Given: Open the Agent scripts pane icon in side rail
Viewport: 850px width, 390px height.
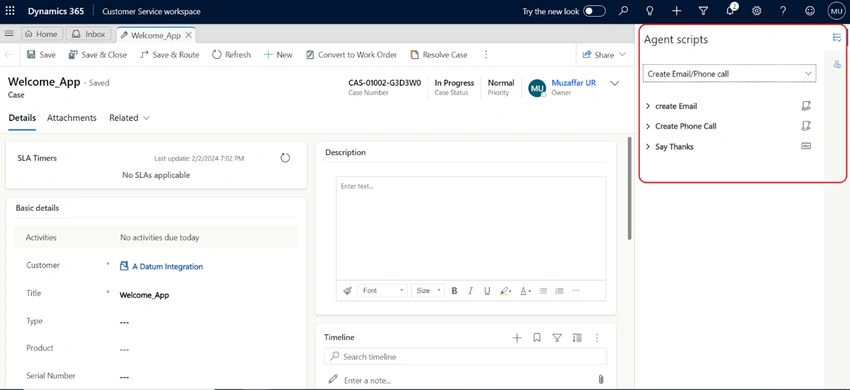Looking at the screenshot, I should pyautogui.click(x=838, y=37).
